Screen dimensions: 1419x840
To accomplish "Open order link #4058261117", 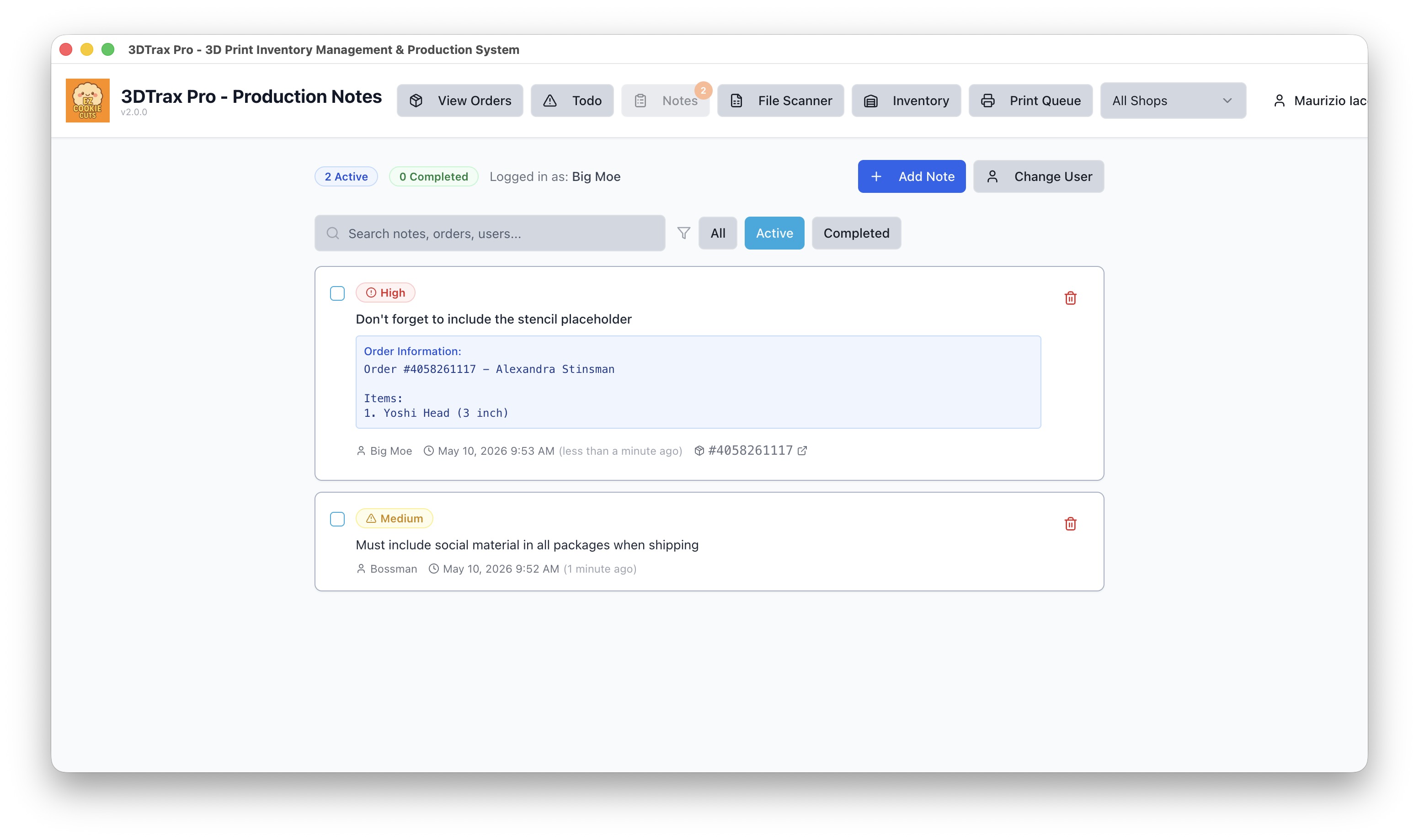I will 750,451.
